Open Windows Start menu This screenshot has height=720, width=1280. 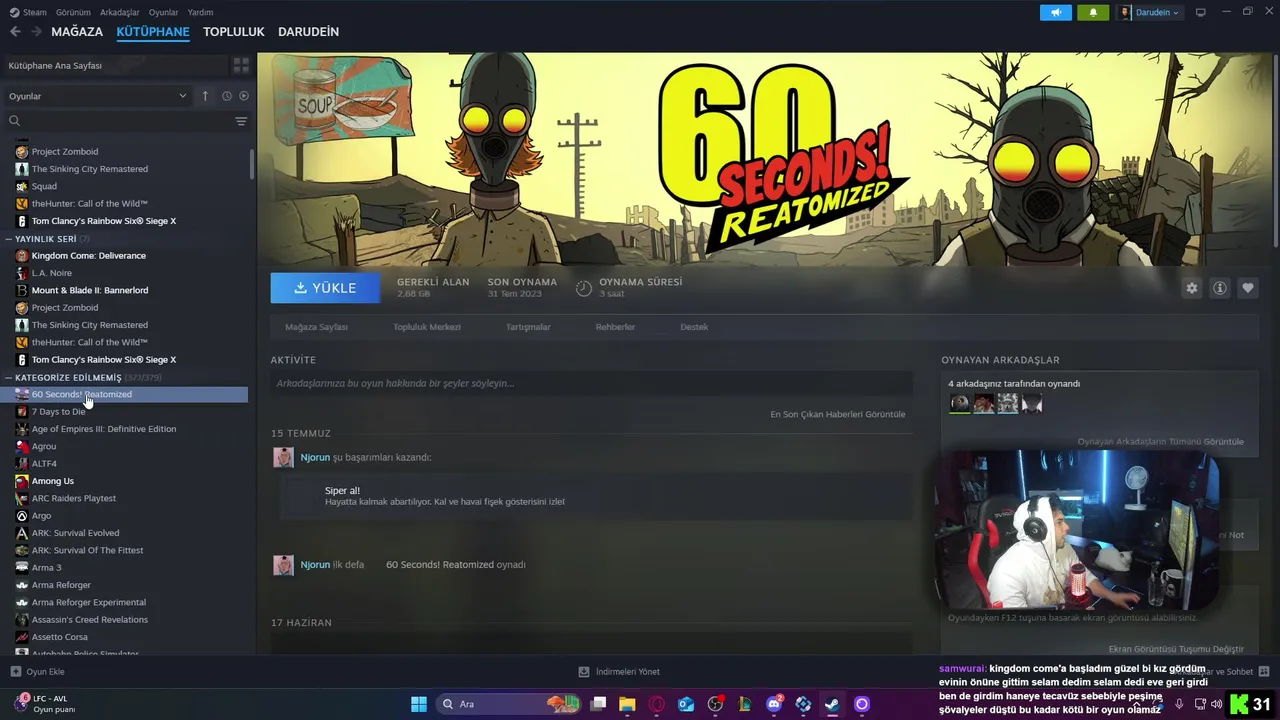[419, 704]
